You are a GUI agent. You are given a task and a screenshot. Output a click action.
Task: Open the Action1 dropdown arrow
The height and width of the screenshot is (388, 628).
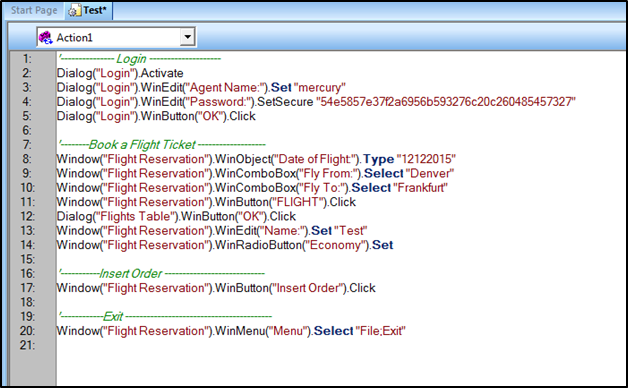pos(187,37)
